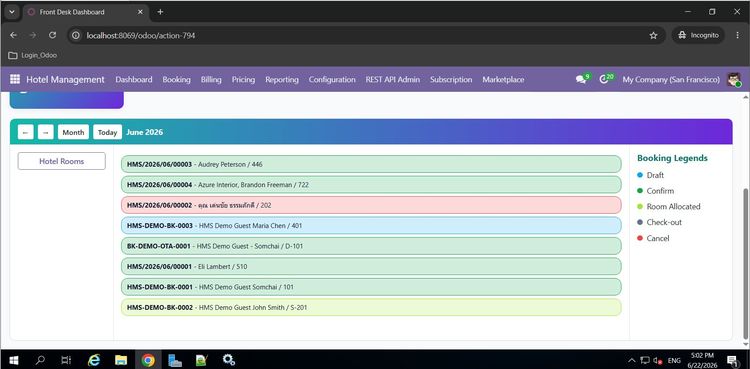
Task: Open booking HMS/2026/06/00003 Audrey Peterson
Action: (x=371, y=164)
